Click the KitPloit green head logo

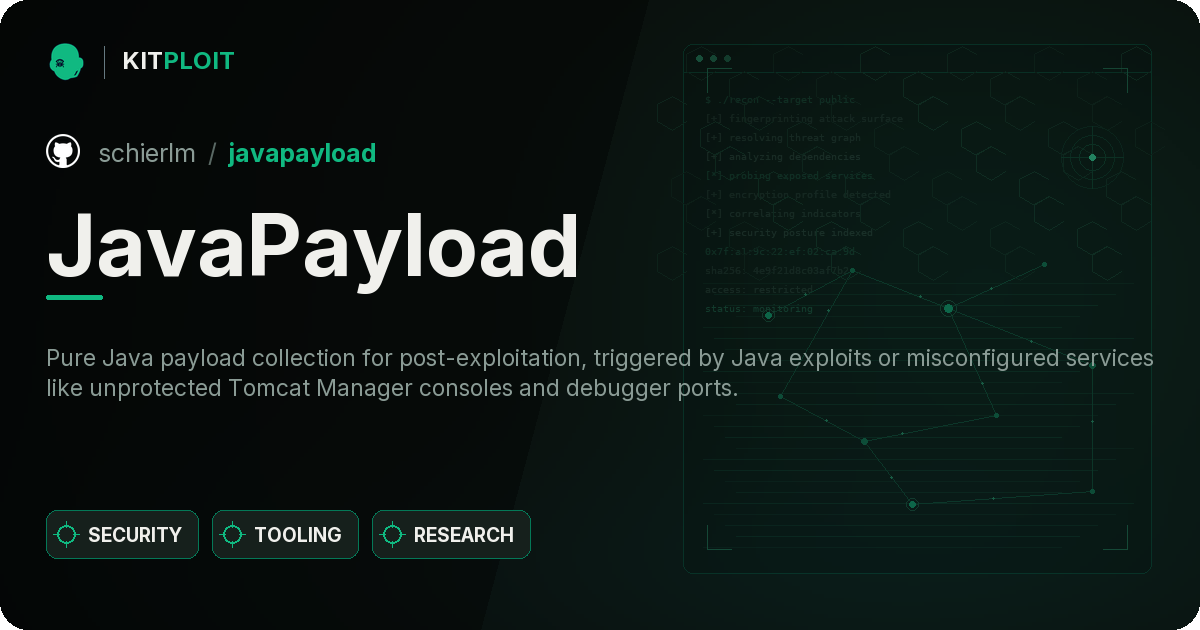pyautogui.click(x=66, y=61)
